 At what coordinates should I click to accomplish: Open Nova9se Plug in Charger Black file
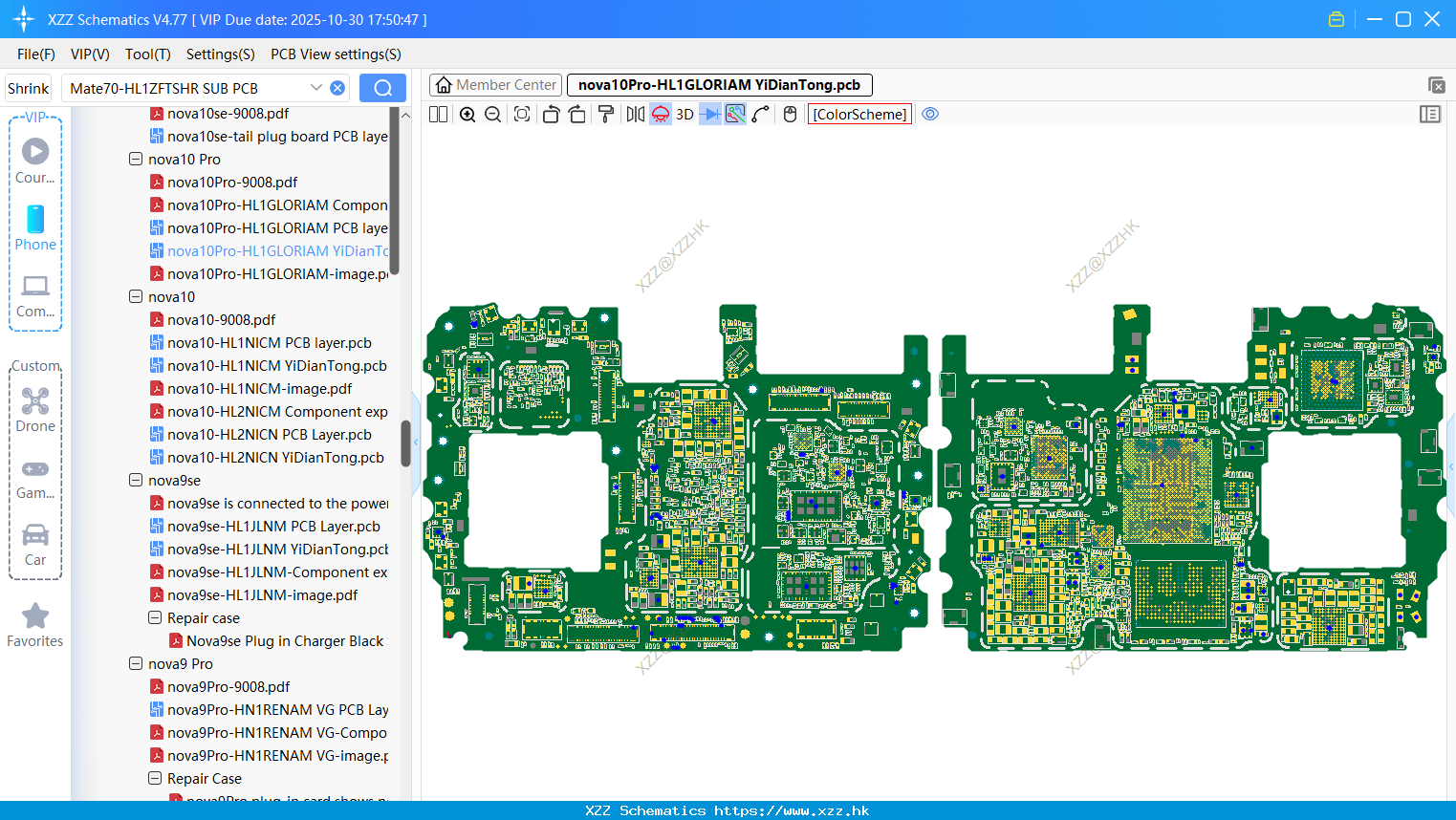coord(276,641)
